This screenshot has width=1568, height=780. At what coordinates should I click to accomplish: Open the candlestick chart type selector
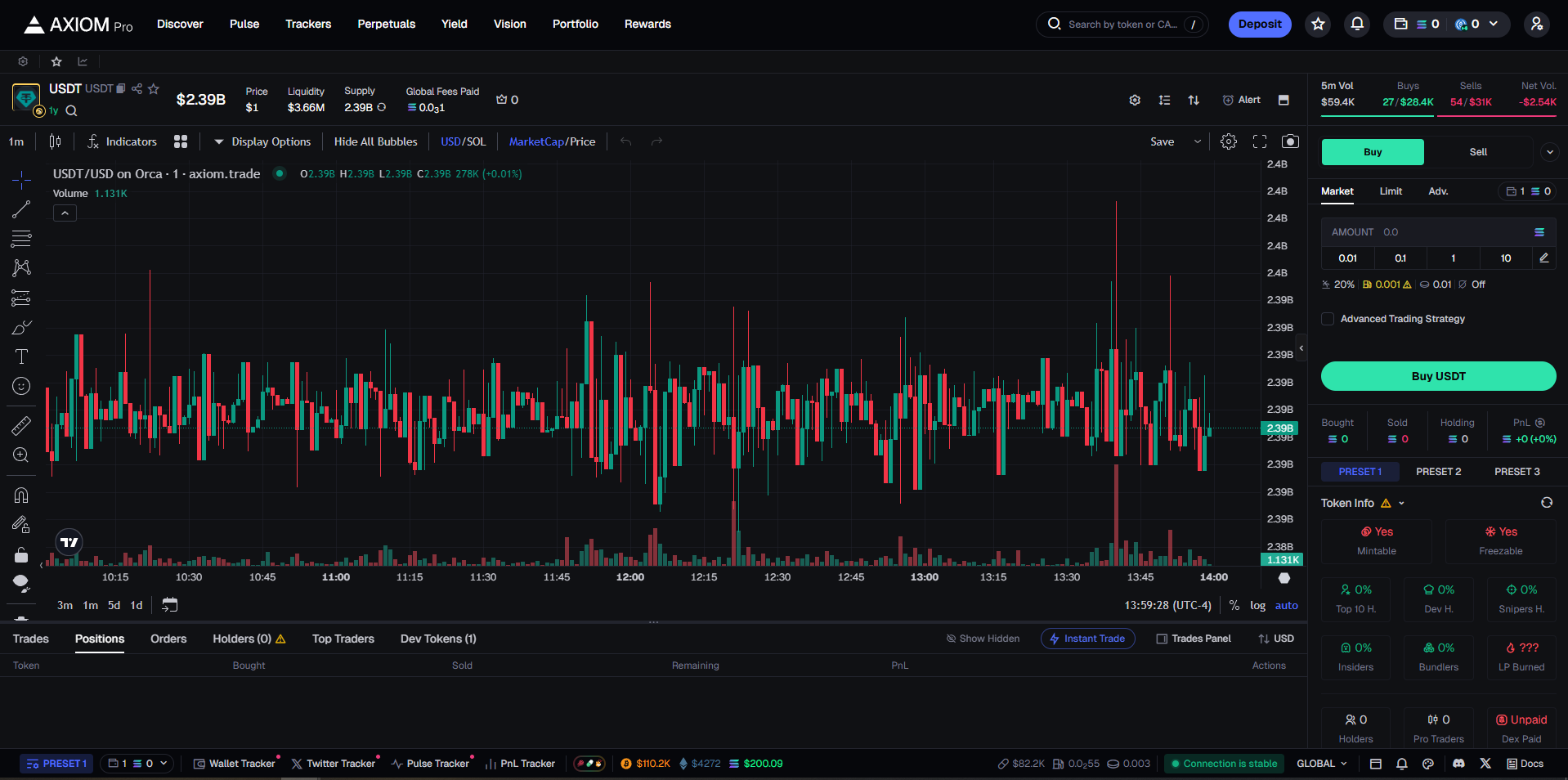point(55,141)
